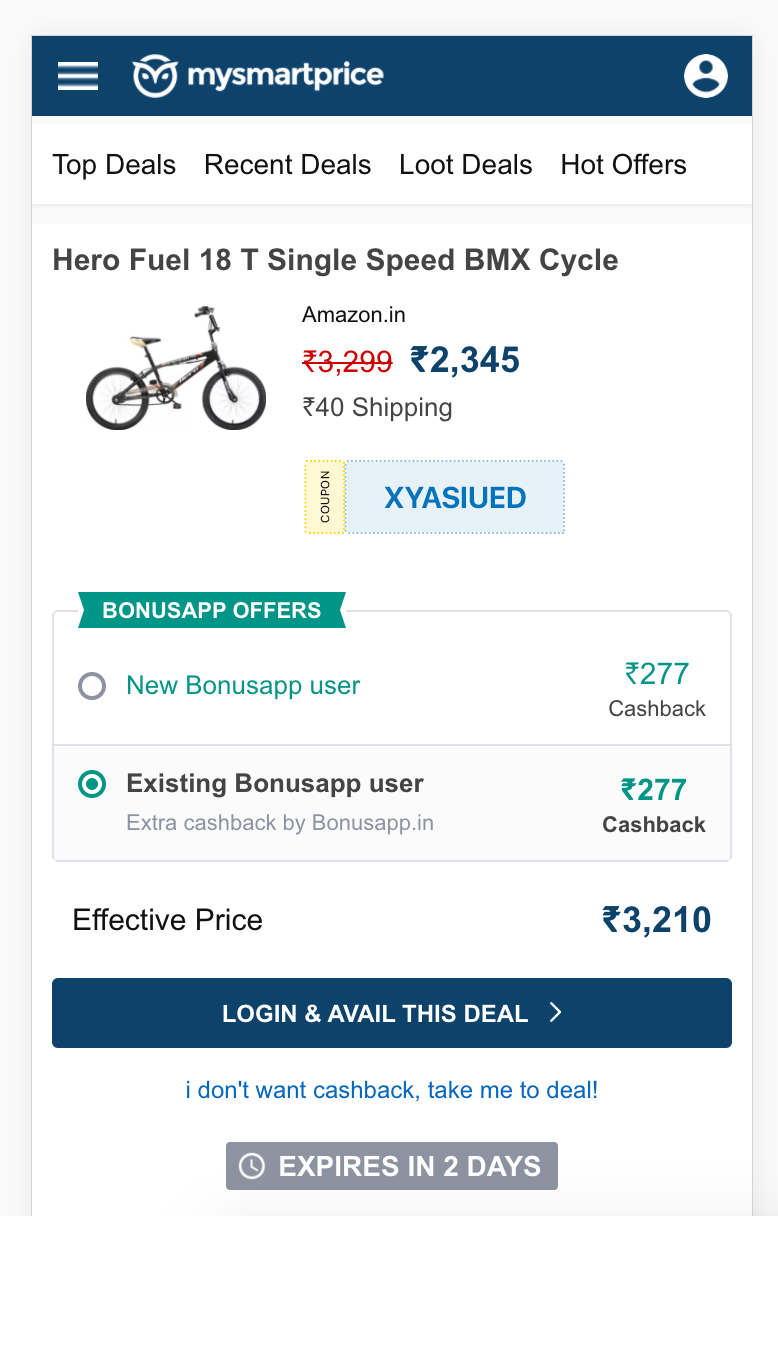Click the arrow on the login button

tap(556, 1013)
